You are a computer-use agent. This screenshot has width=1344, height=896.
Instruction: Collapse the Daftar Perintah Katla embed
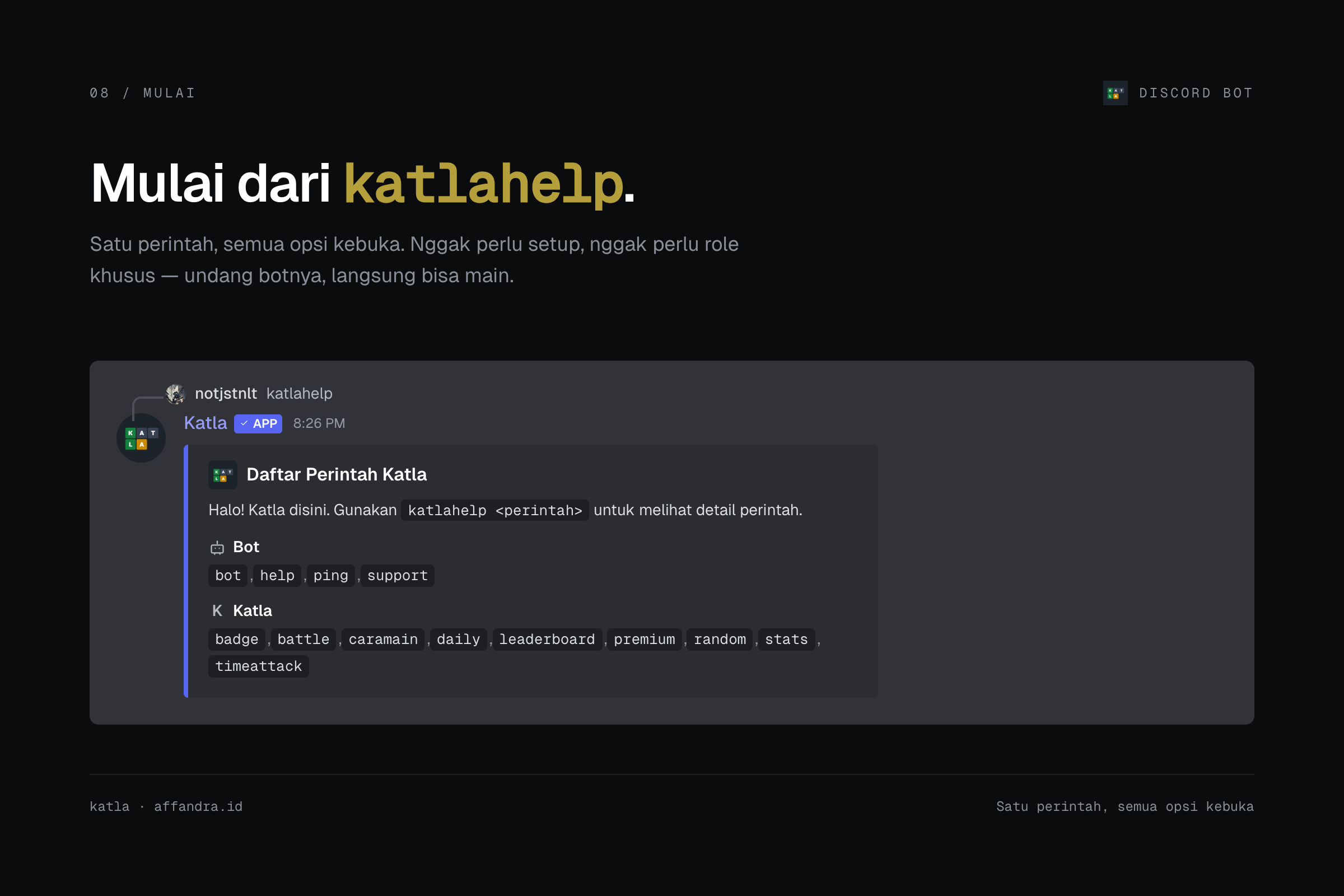click(336, 474)
